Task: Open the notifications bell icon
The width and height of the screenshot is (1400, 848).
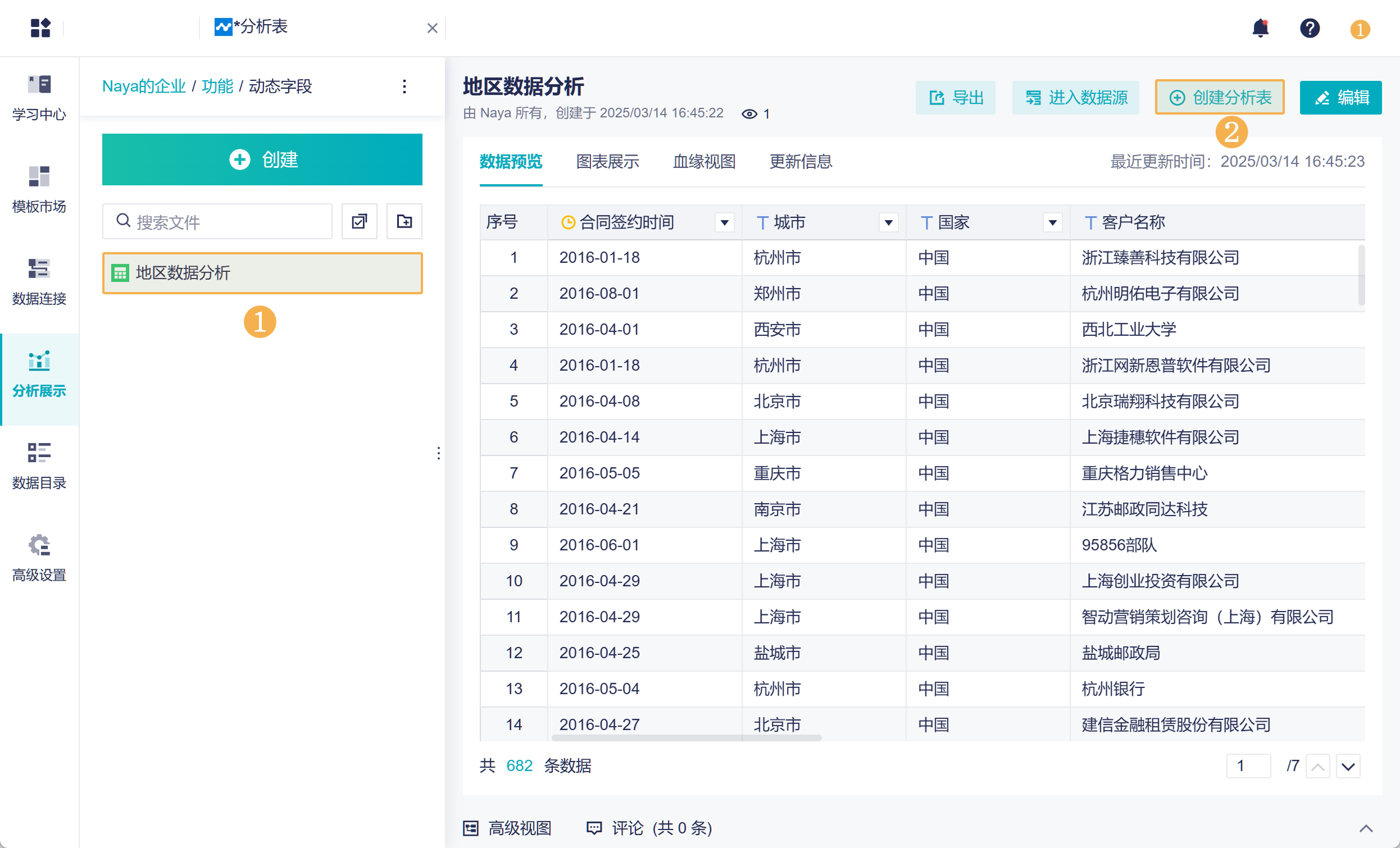Action: tap(1260, 28)
